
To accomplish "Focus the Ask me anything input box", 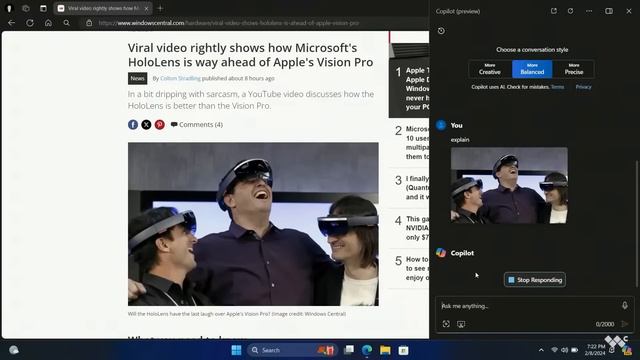I will (x=527, y=306).
